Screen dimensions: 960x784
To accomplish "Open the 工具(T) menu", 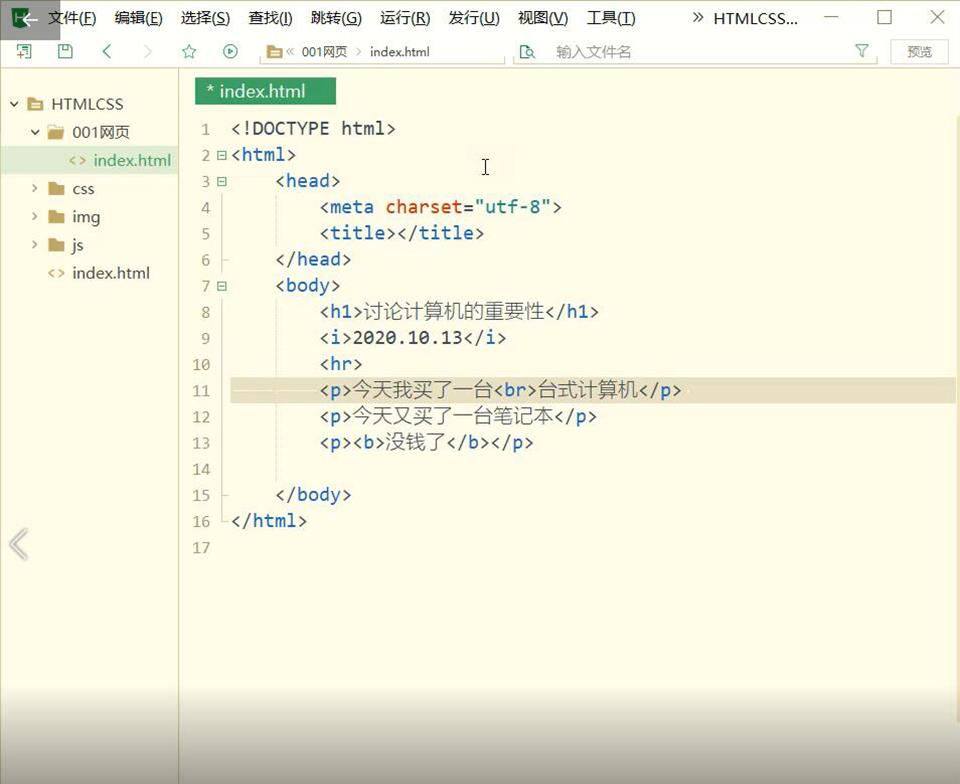I will [611, 18].
